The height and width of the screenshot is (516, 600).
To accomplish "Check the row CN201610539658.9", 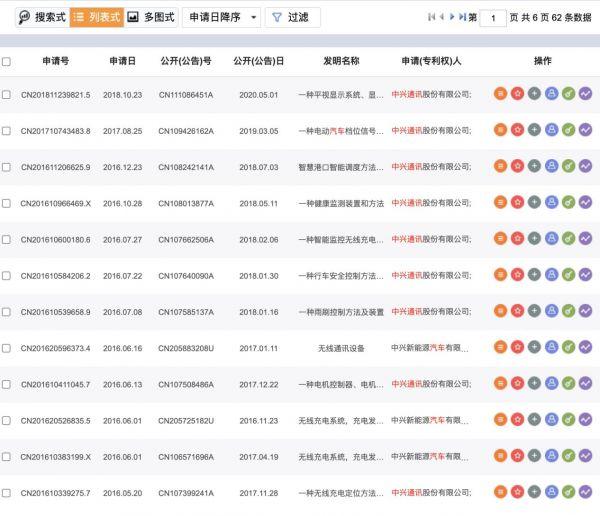I will [6, 312].
